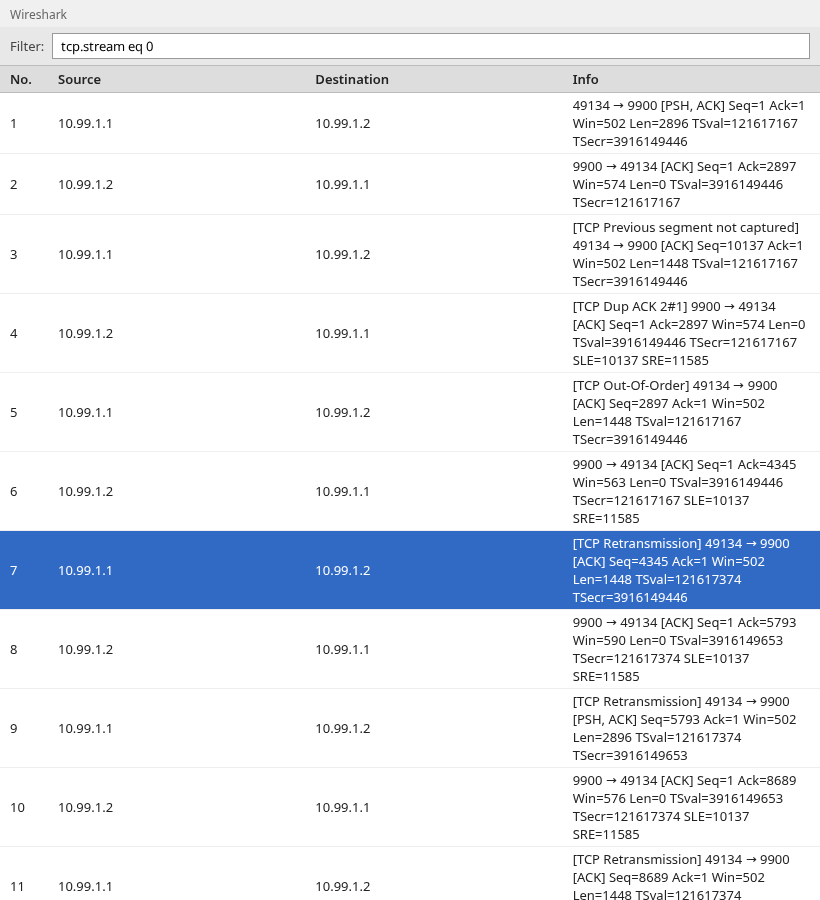Screen dimensions: 820x900
Task: Select destination 10.99.1.2 in packet 11 row
Action: (343, 887)
